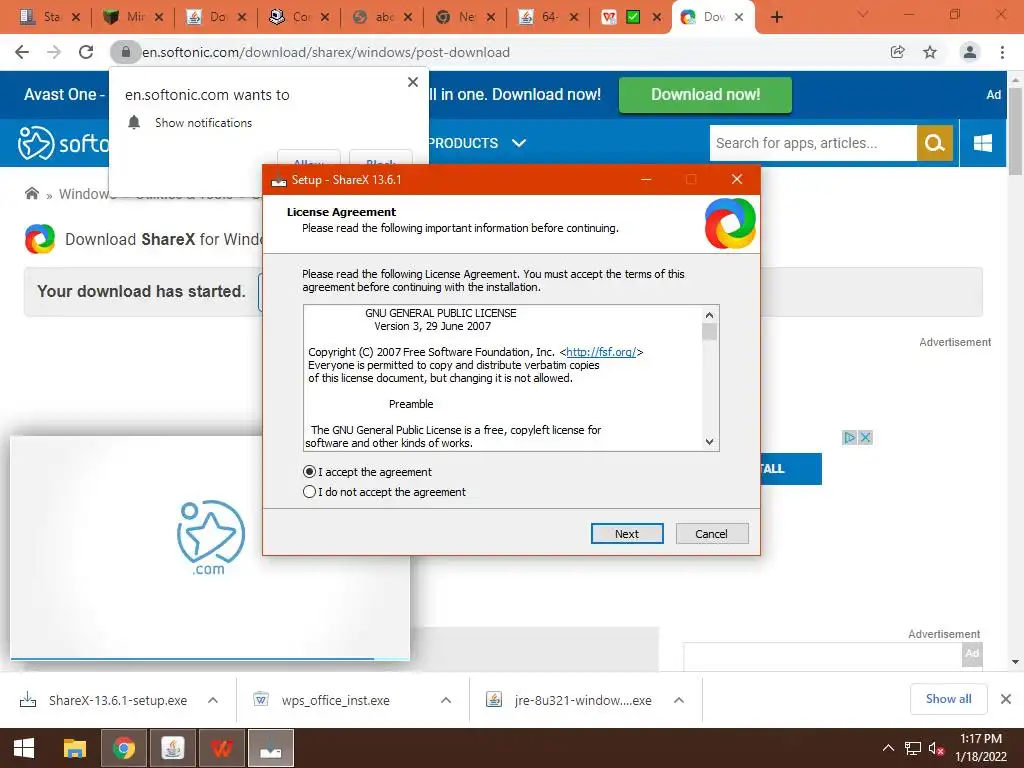Click the ShareX setup taskbar icon
This screenshot has height=768, width=1024.
(271, 748)
